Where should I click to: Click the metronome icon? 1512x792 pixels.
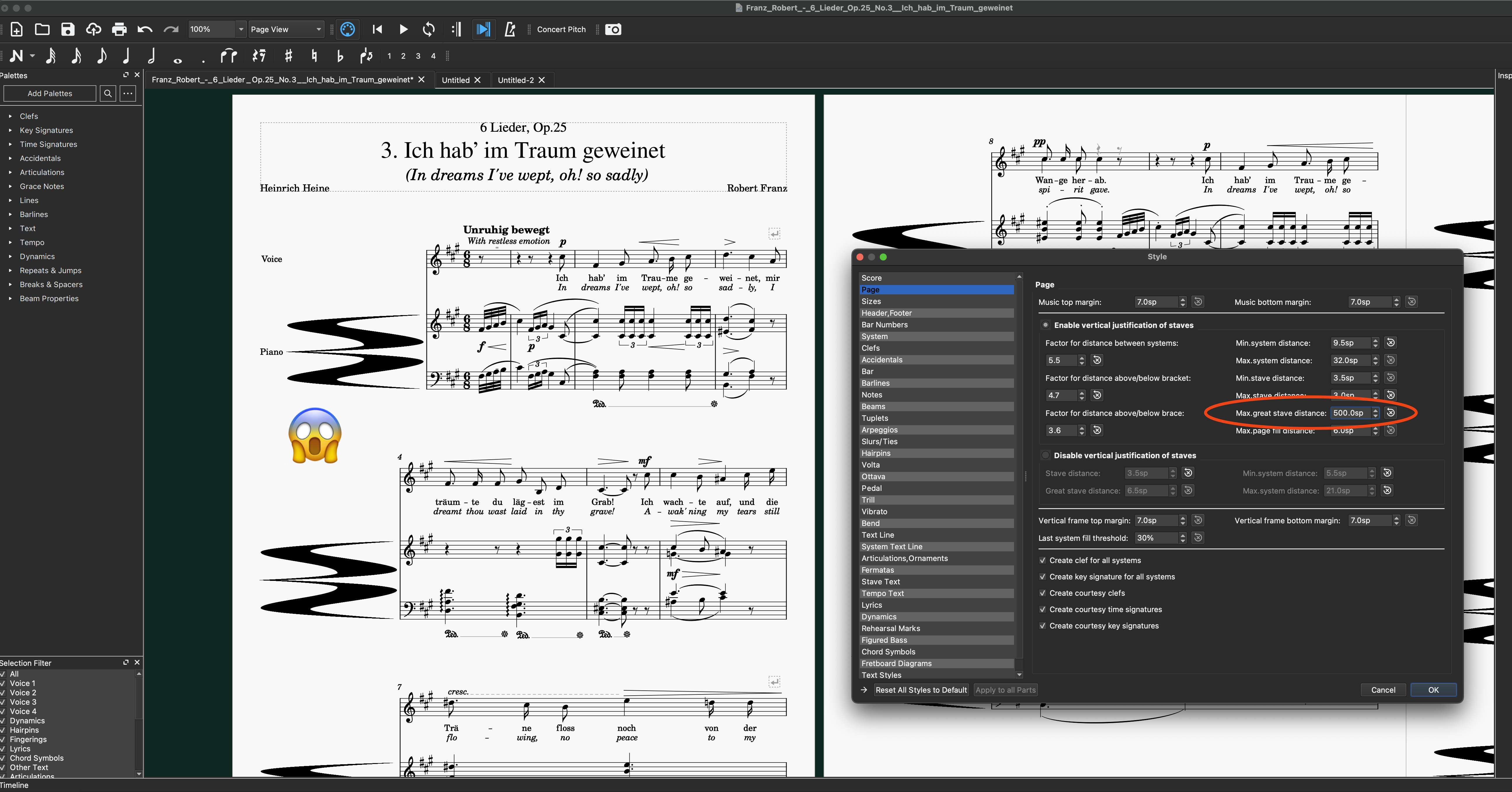coord(510,29)
